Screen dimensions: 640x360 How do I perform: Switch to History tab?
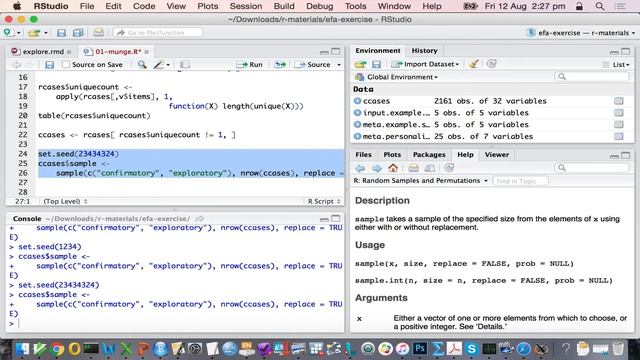(x=424, y=51)
